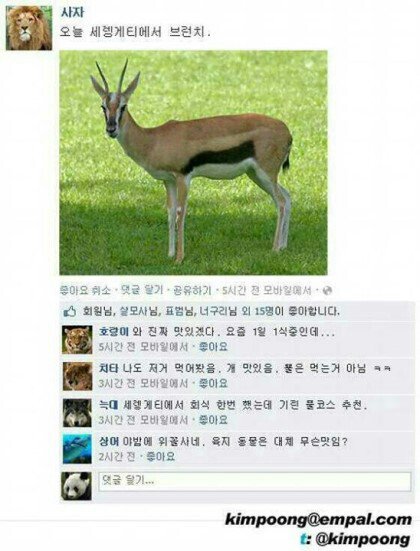Click the lion profile picture
Viewport: 420px width, 551px height.
[29, 28]
